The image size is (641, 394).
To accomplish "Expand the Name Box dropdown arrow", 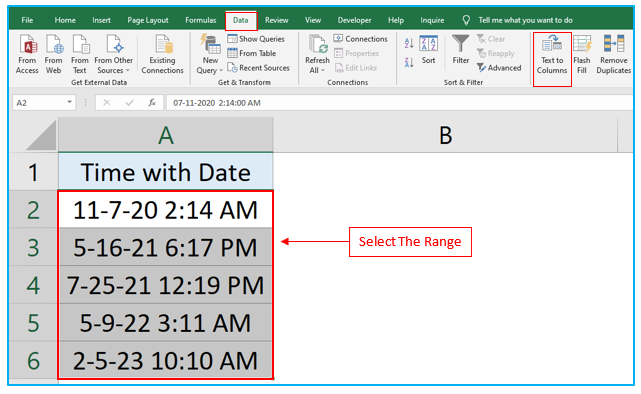I will coord(70,102).
